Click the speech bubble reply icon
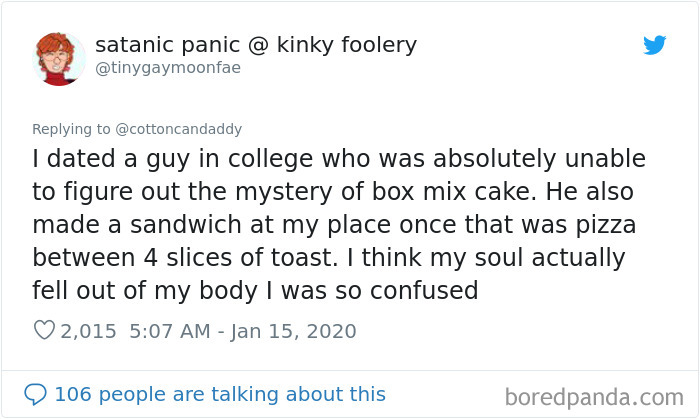The width and height of the screenshot is (700, 419). point(35,394)
